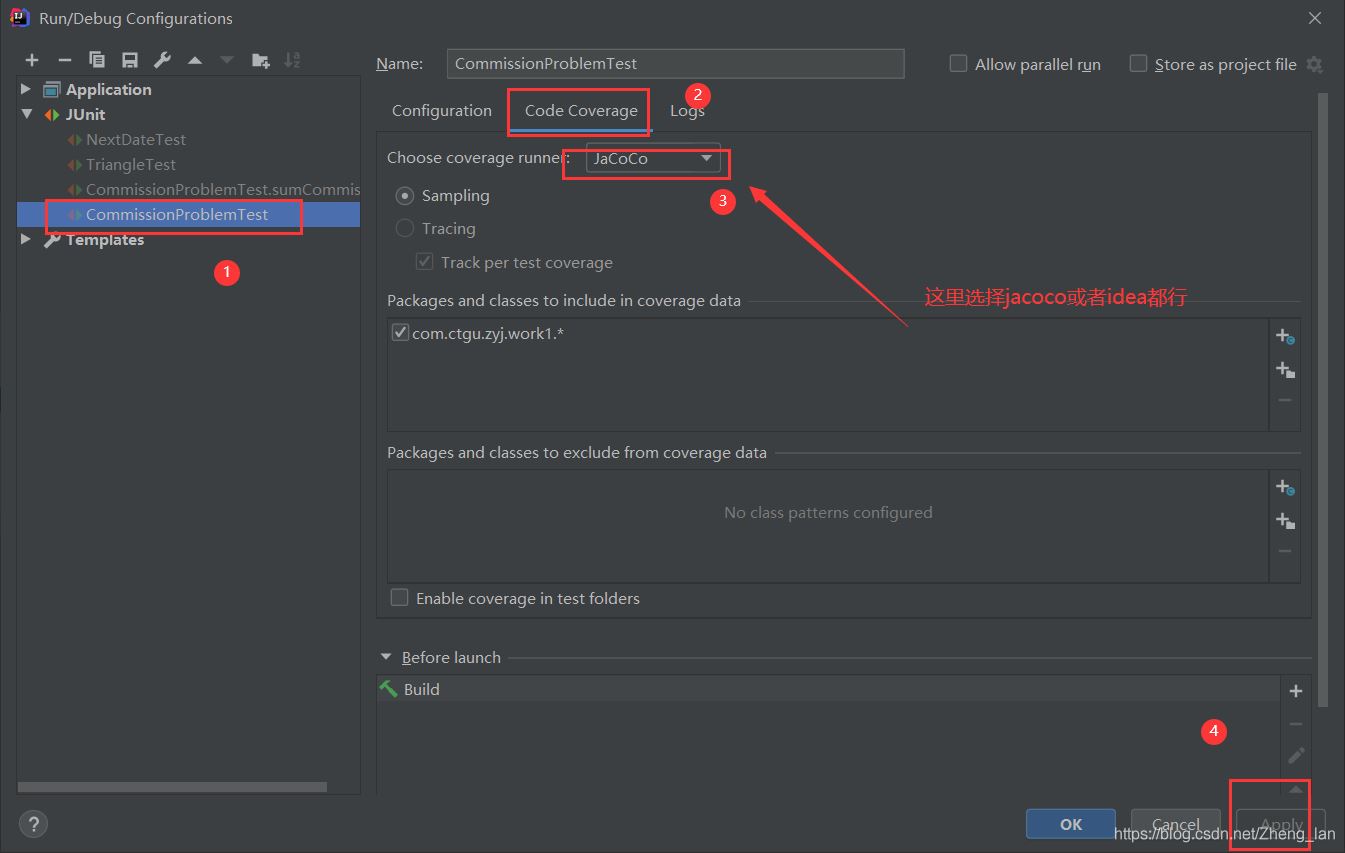Expand the Application tree node
This screenshot has height=853, width=1345.
(26, 89)
